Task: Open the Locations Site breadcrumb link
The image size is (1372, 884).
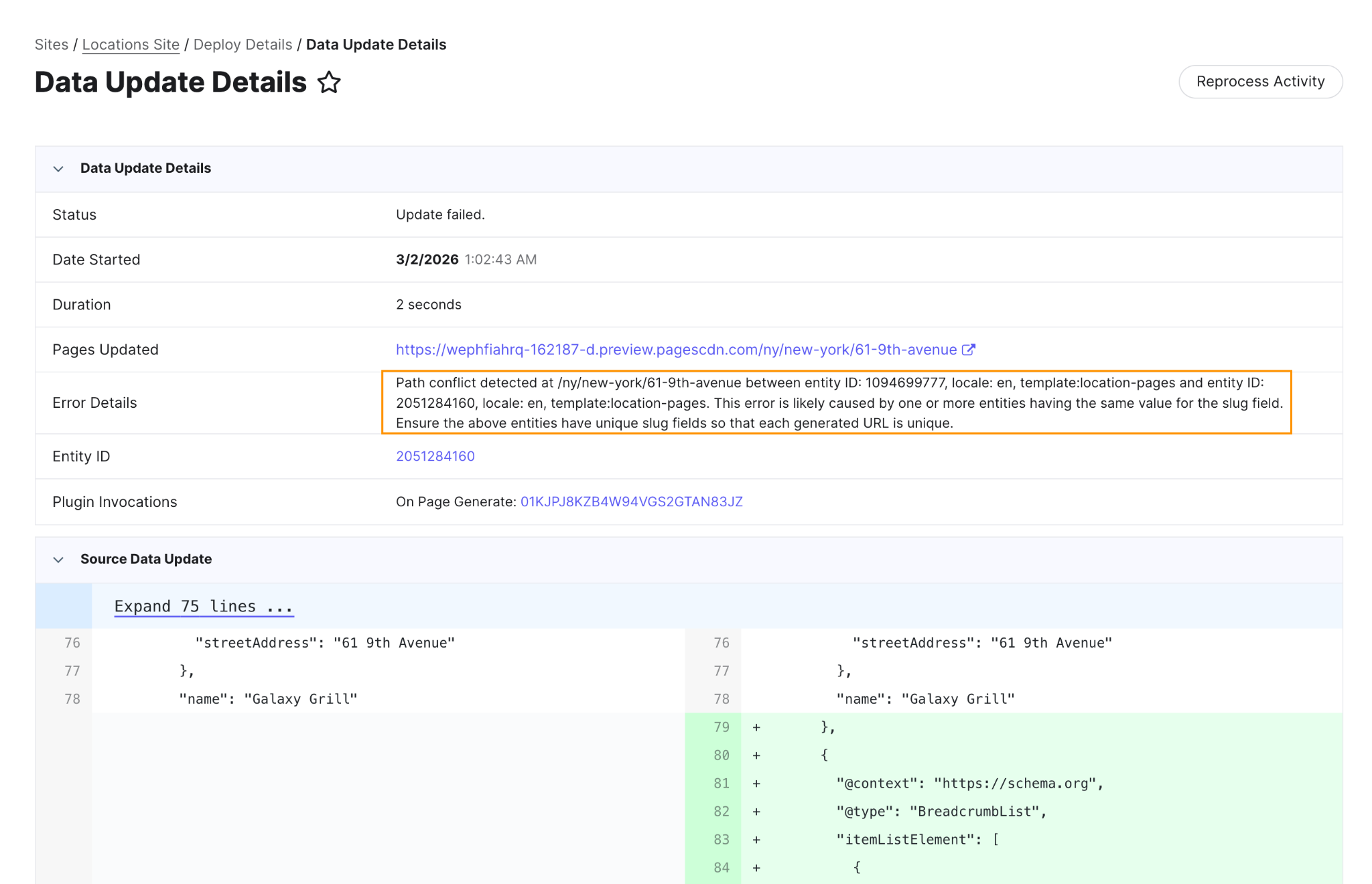Action: coord(131,45)
